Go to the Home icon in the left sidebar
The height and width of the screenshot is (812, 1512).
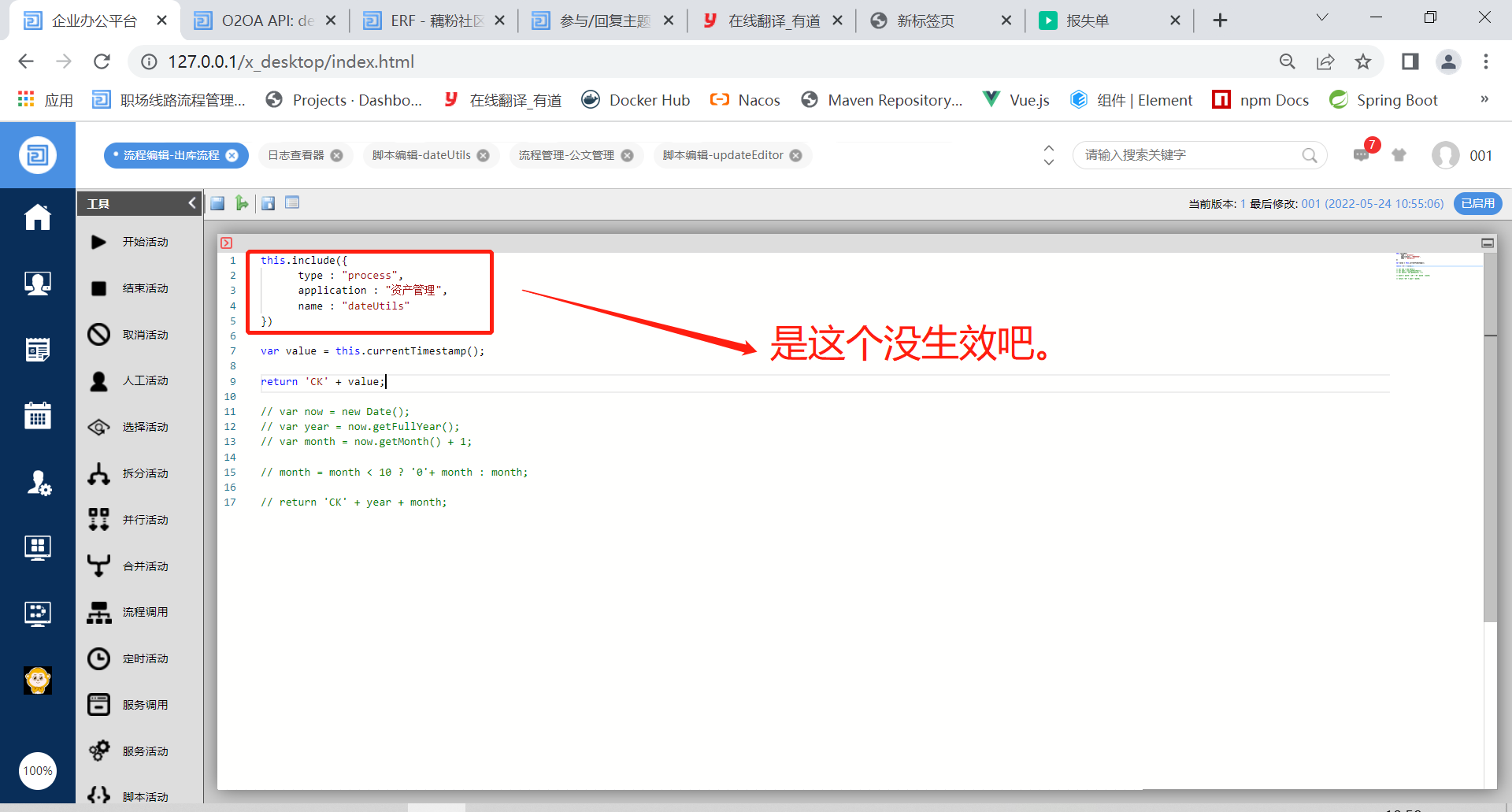coord(38,217)
